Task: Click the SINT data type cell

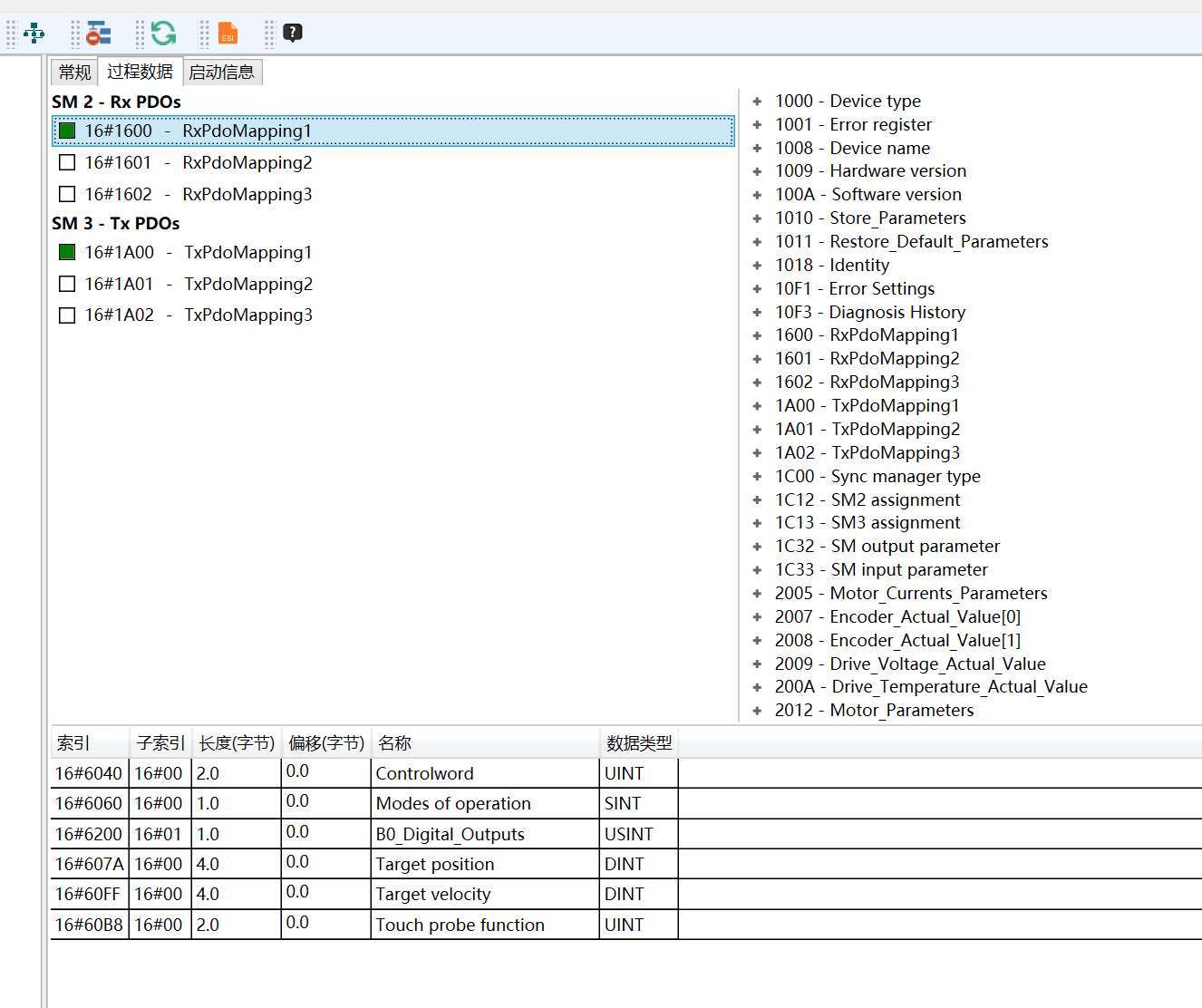Action: click(638, 803)
